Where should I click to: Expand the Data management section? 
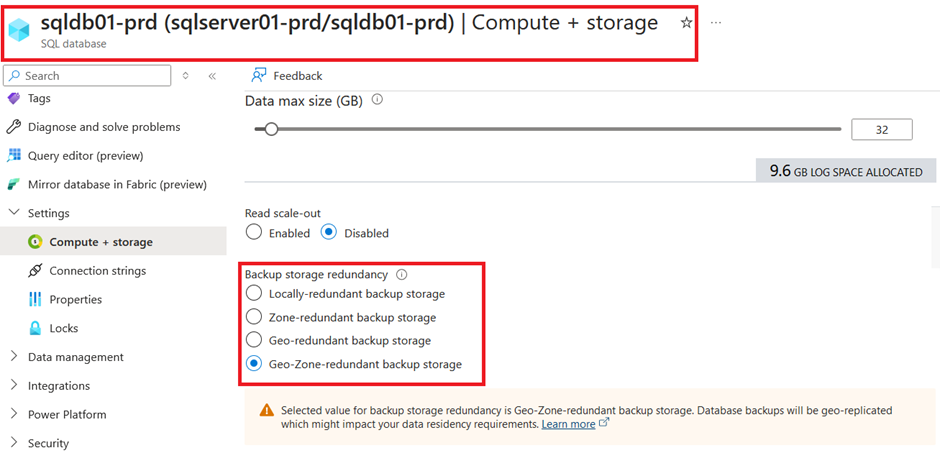tap(14, 357)
